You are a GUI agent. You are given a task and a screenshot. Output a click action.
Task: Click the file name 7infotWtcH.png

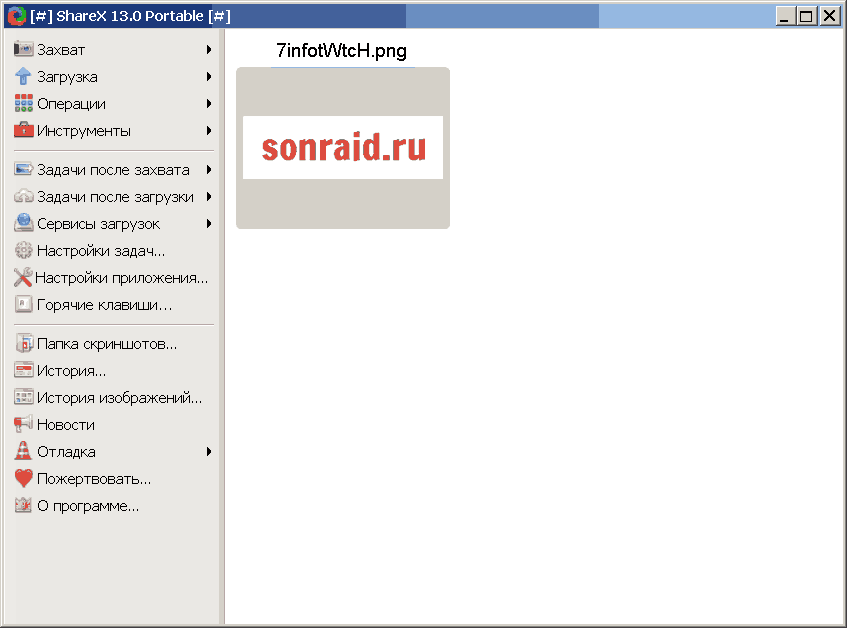click(341, 50)
